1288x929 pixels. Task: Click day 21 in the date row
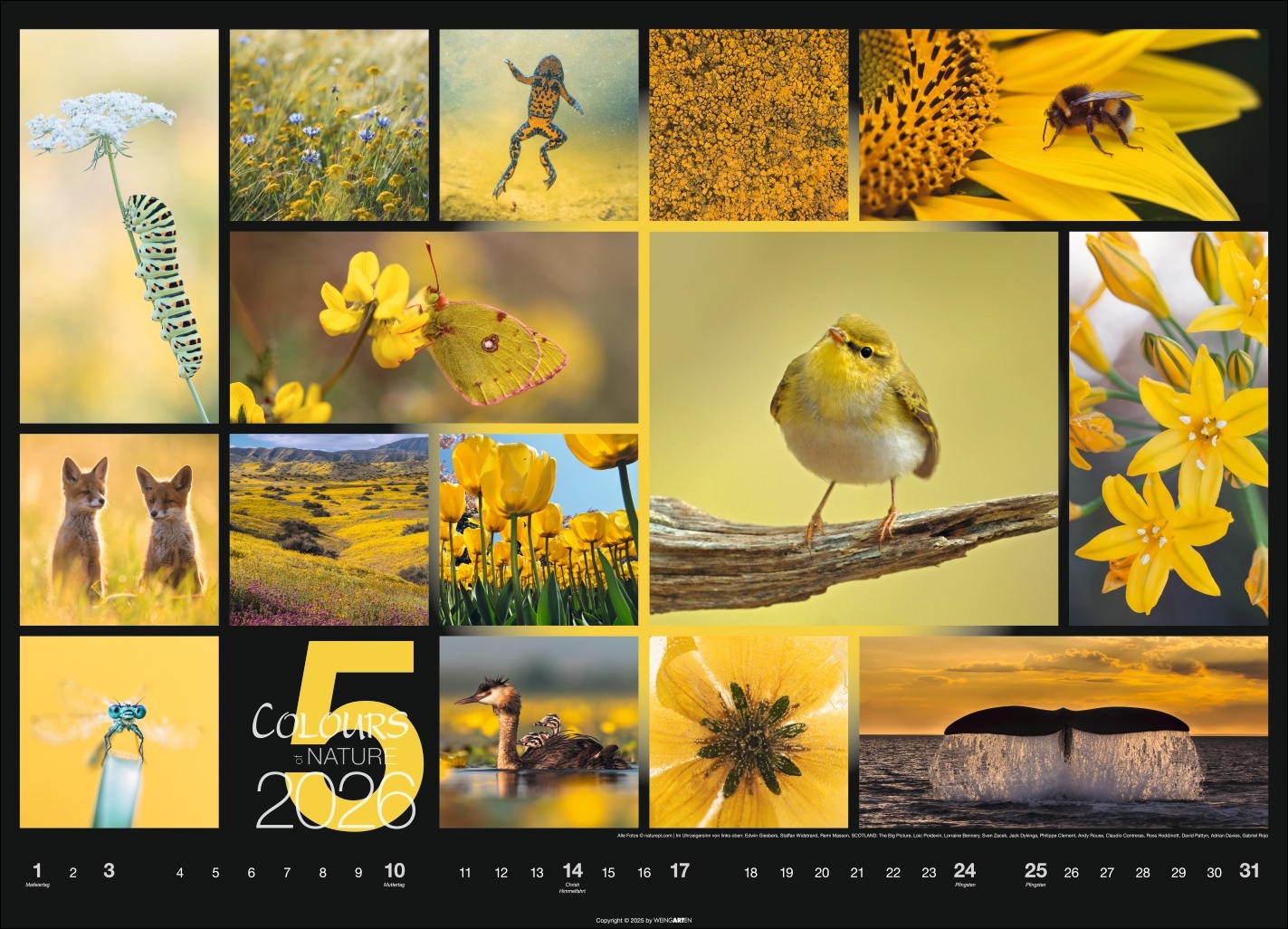coord(857,873)
